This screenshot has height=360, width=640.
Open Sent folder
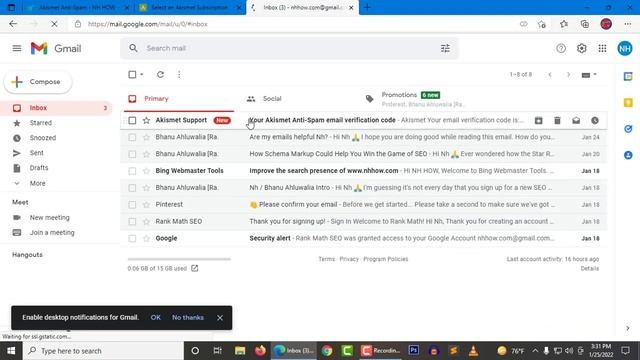[x=36, y=153]
